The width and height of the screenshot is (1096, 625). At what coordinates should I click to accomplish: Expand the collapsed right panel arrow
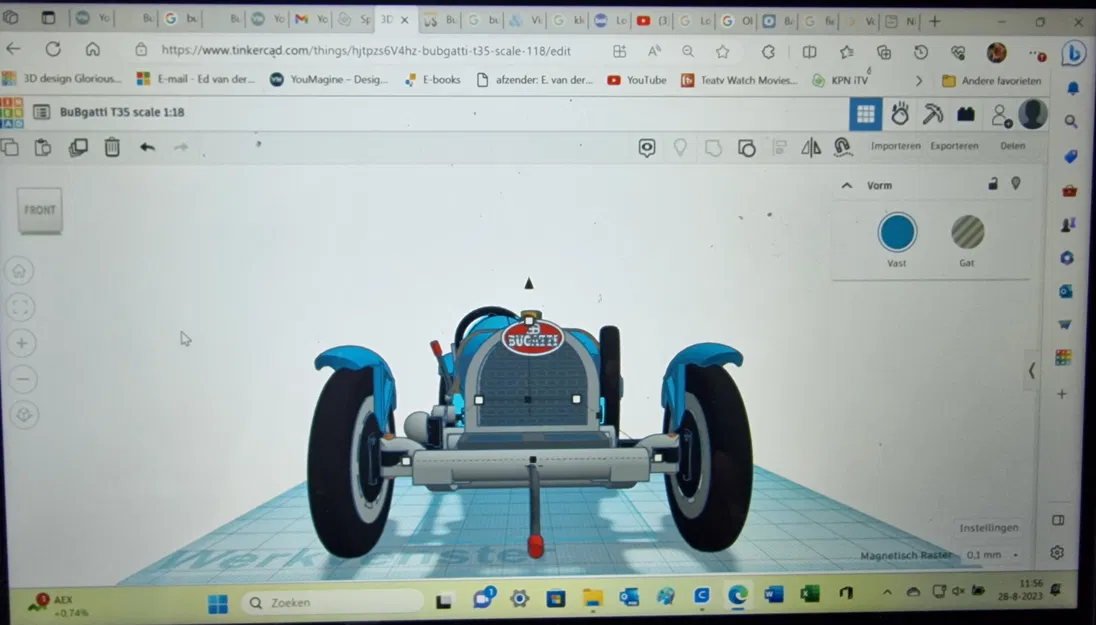(x=1031, y=371)
